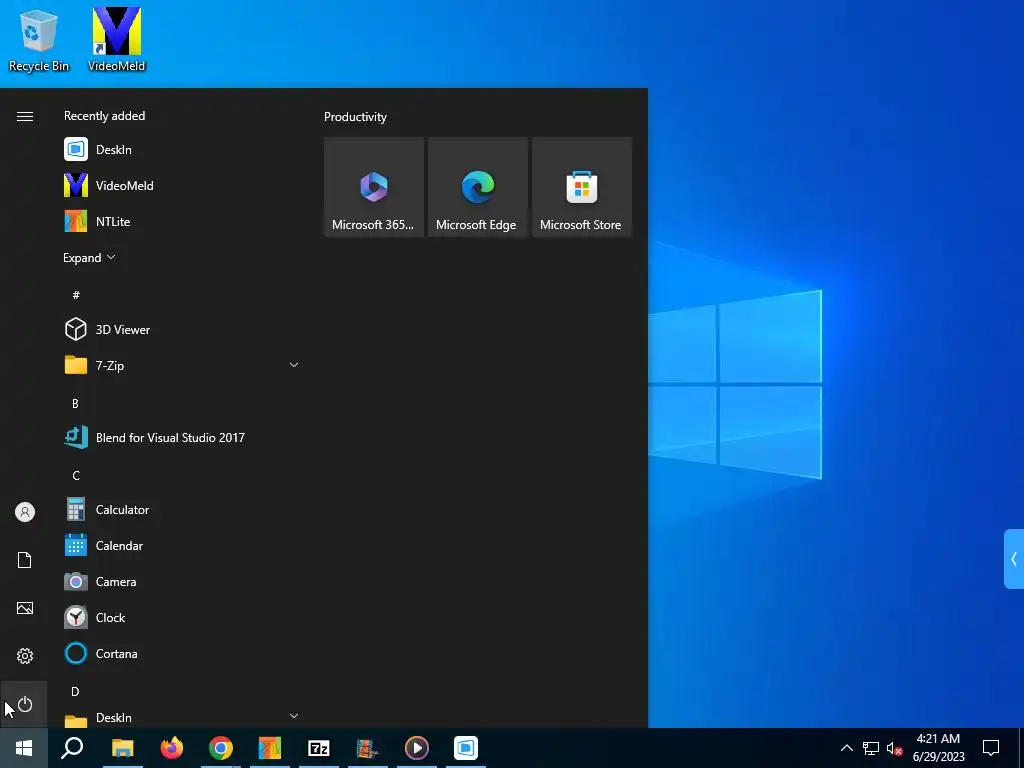Click the B letter group header
1024x768 pixels.
pyautogui.click(x=75, y=404)
